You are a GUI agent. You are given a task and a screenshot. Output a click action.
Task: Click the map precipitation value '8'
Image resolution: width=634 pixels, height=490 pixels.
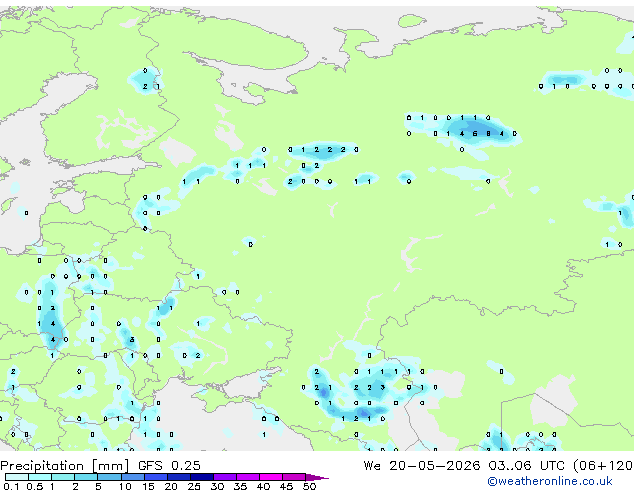click(x=488, y=133)
